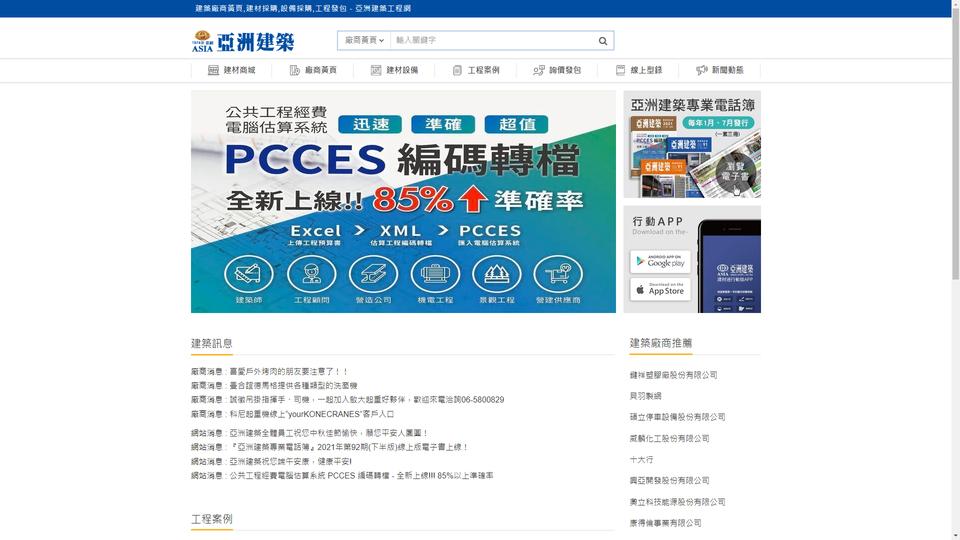Open vendor 貝羽製網
The width and height of the screenshot is (960, 540).
645,396
